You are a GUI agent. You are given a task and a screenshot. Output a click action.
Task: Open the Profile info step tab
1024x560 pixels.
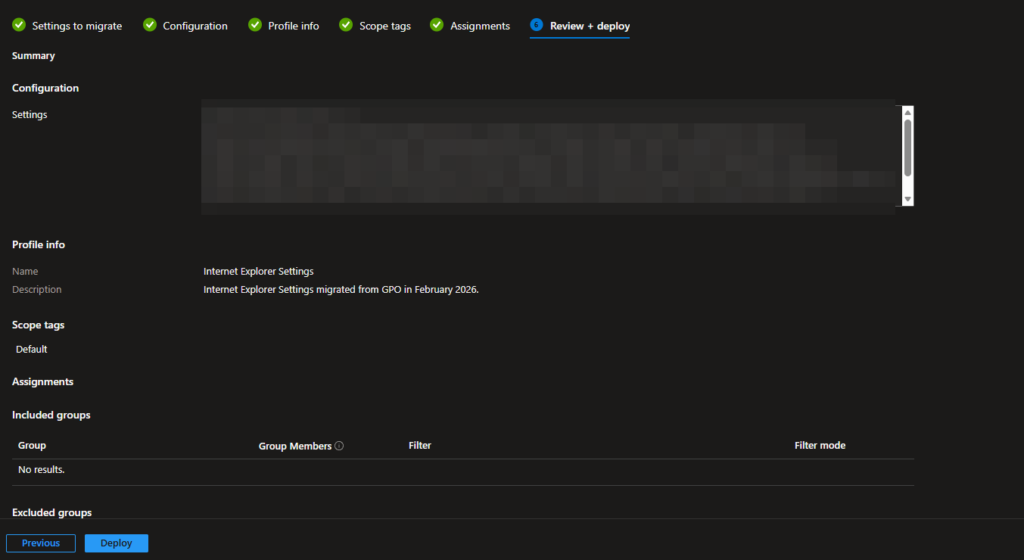pyautogui.click(x=293, y=26)
